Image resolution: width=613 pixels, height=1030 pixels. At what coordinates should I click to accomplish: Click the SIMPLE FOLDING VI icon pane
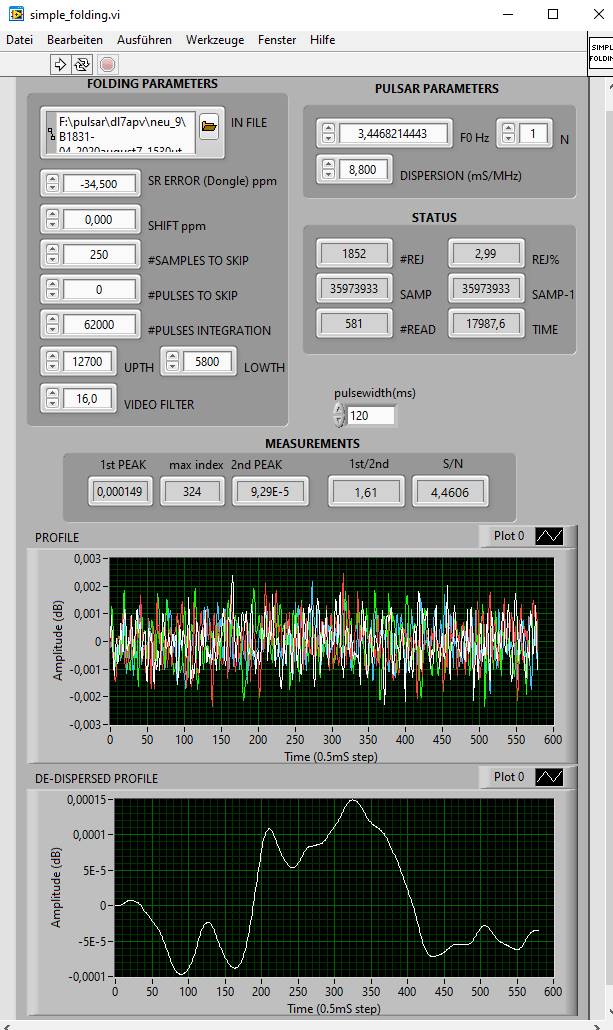click(601, 53)
